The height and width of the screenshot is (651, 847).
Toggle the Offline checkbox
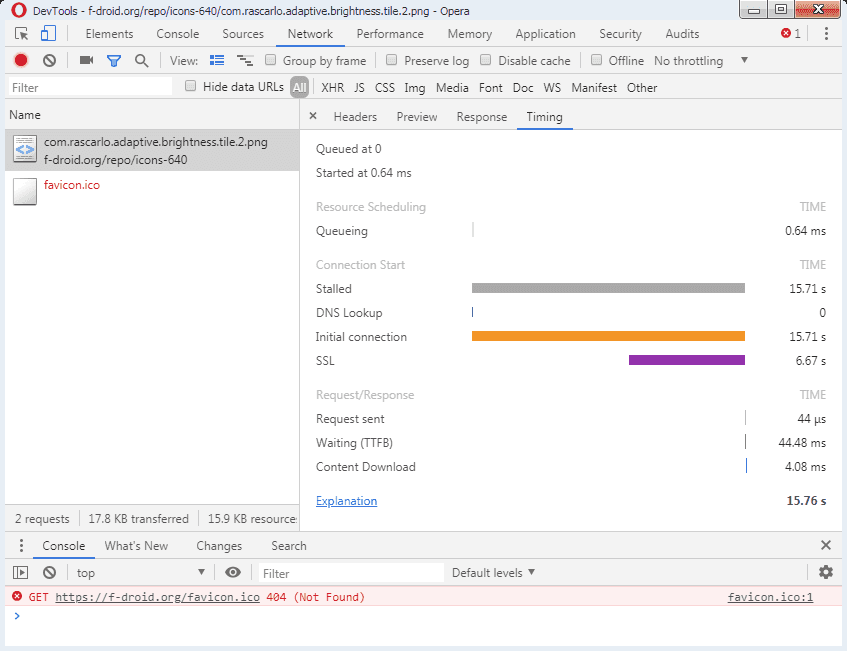(596, 60)
